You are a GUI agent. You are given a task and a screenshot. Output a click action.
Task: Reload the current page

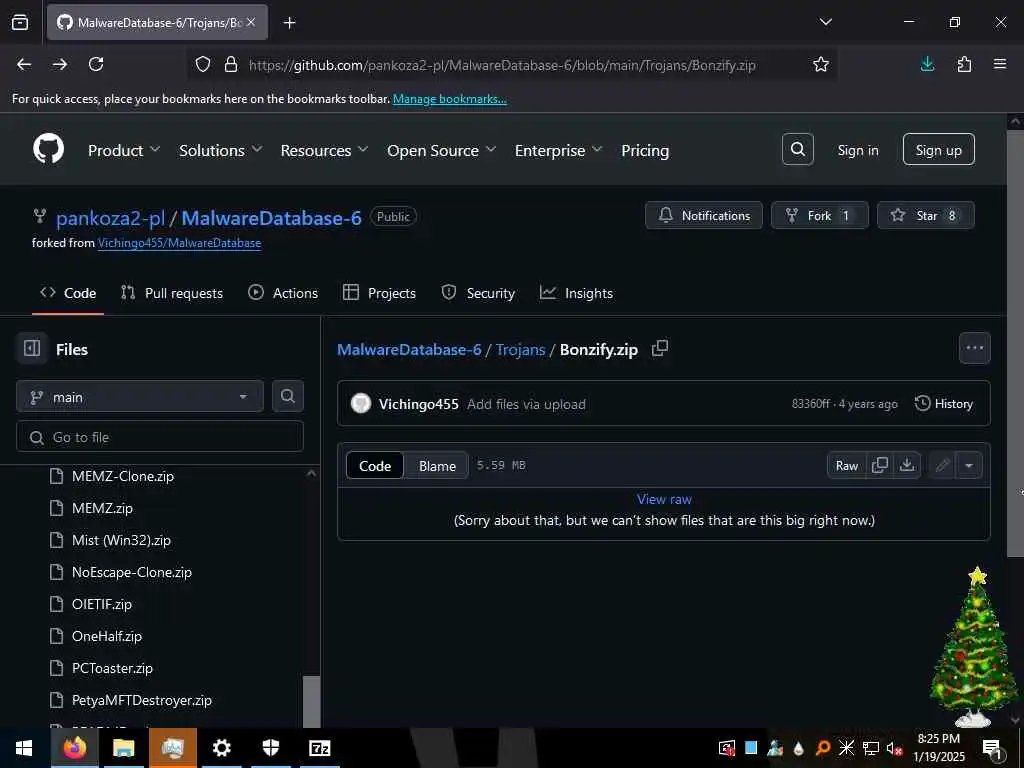tap(96, 64)
